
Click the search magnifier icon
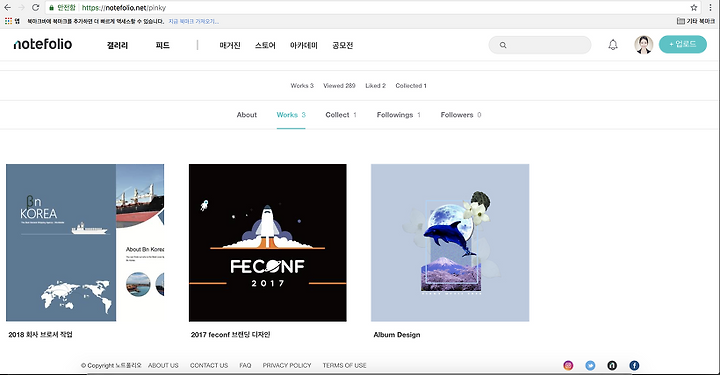503,45
